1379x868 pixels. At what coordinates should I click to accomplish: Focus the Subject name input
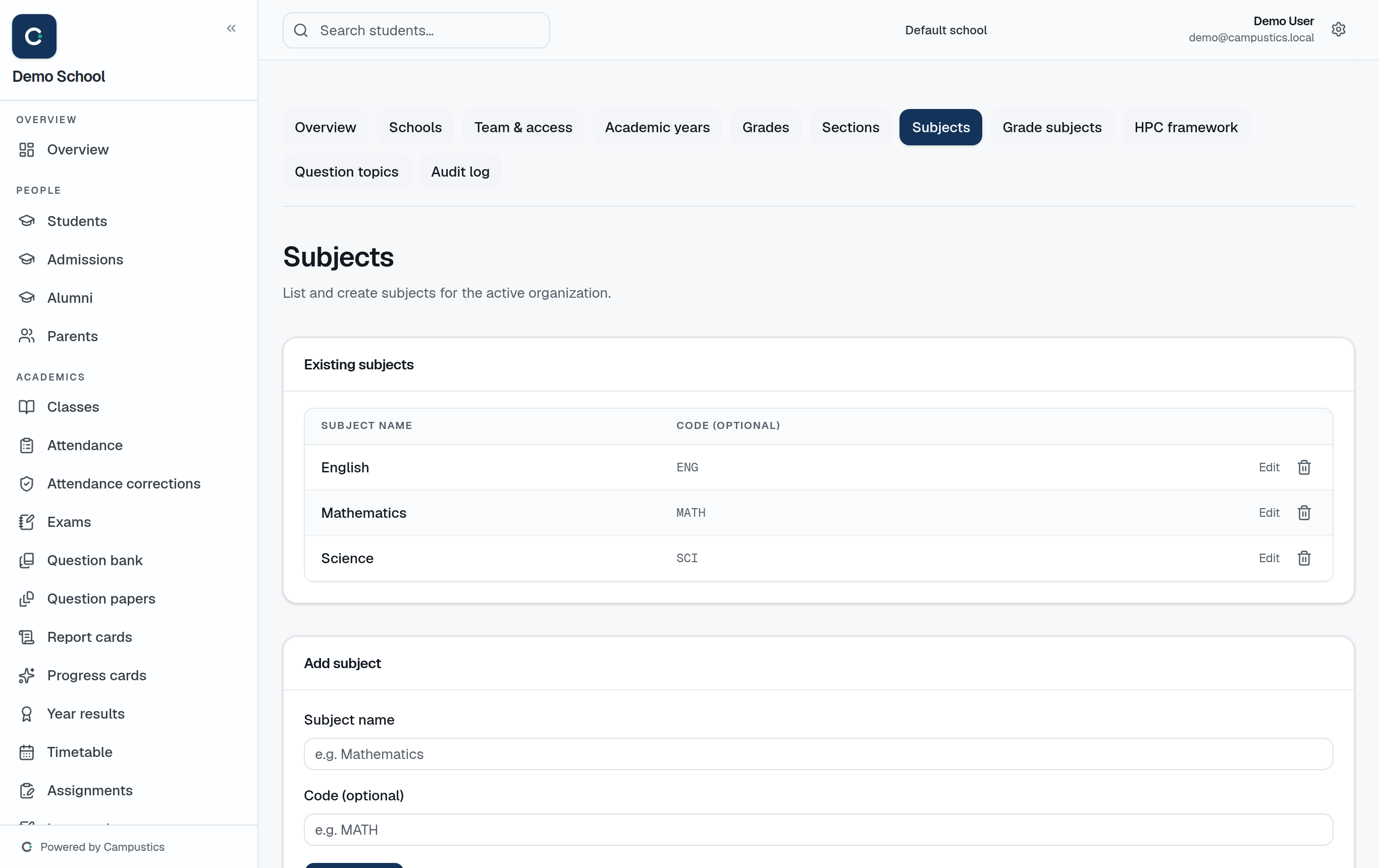coord(818,754)
